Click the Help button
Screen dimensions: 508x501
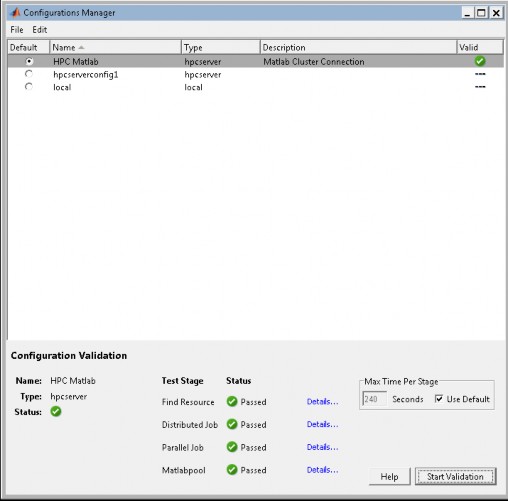pos(389,477)
